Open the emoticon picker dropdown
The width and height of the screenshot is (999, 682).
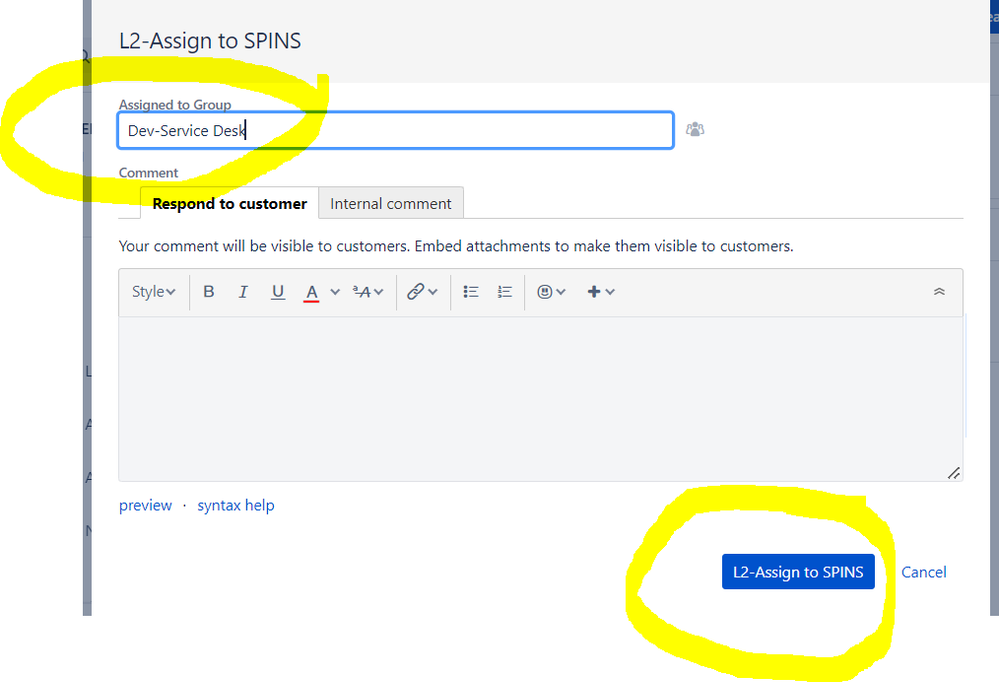(551, 291)
